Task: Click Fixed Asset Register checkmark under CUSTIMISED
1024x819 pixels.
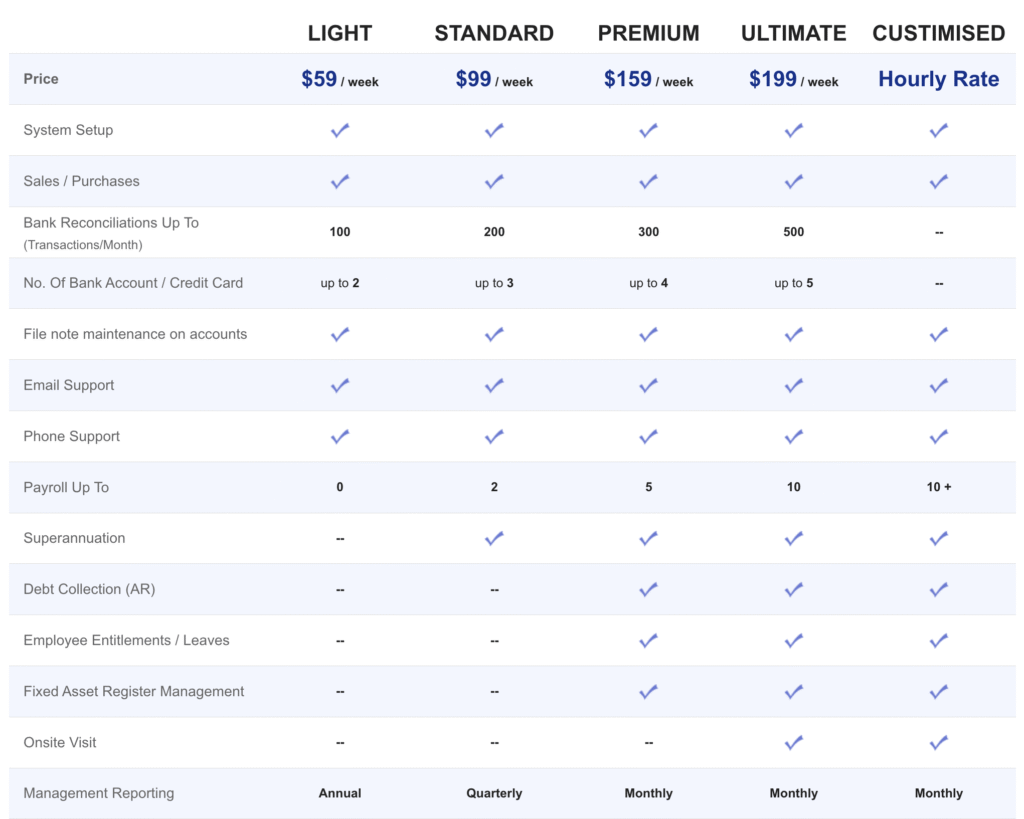Action: pyautogui.click(x=939, y=691)
